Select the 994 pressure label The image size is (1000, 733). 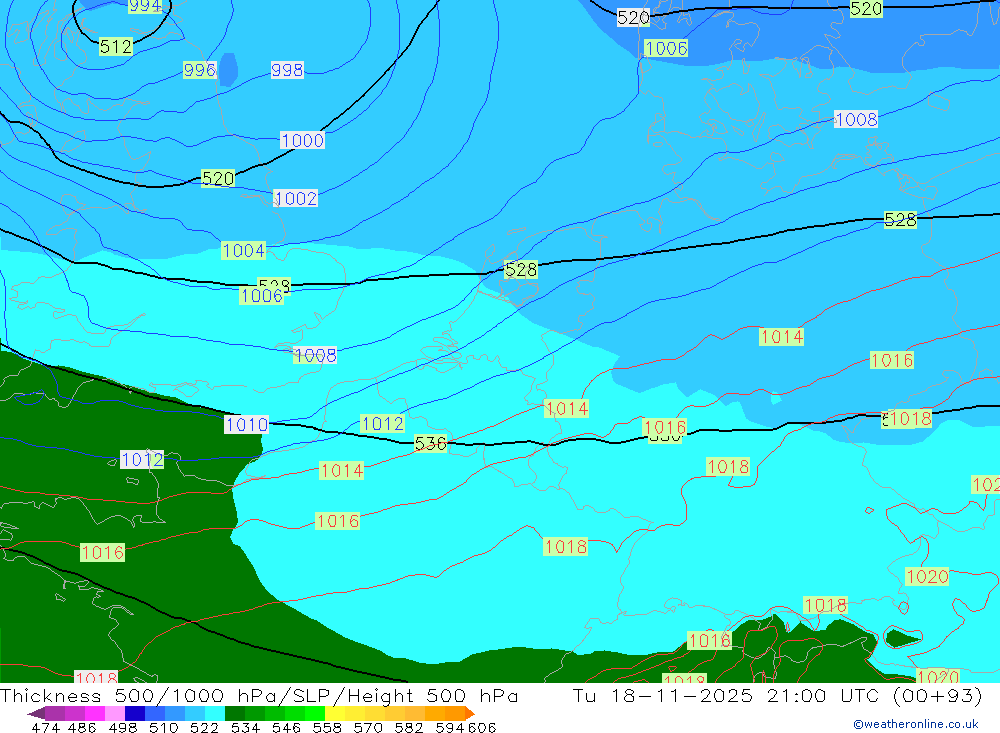pyautogui.click(x=145, y=6)
